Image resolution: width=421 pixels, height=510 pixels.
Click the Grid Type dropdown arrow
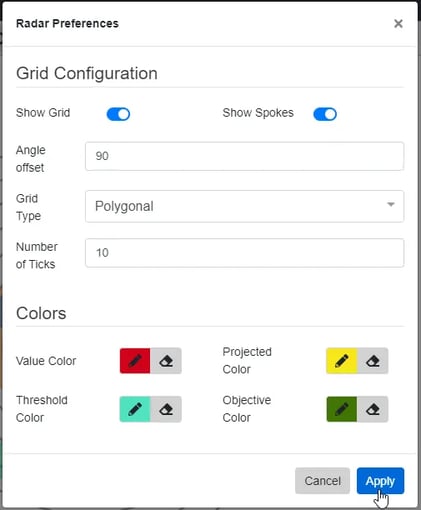click(x=391, y=204)
